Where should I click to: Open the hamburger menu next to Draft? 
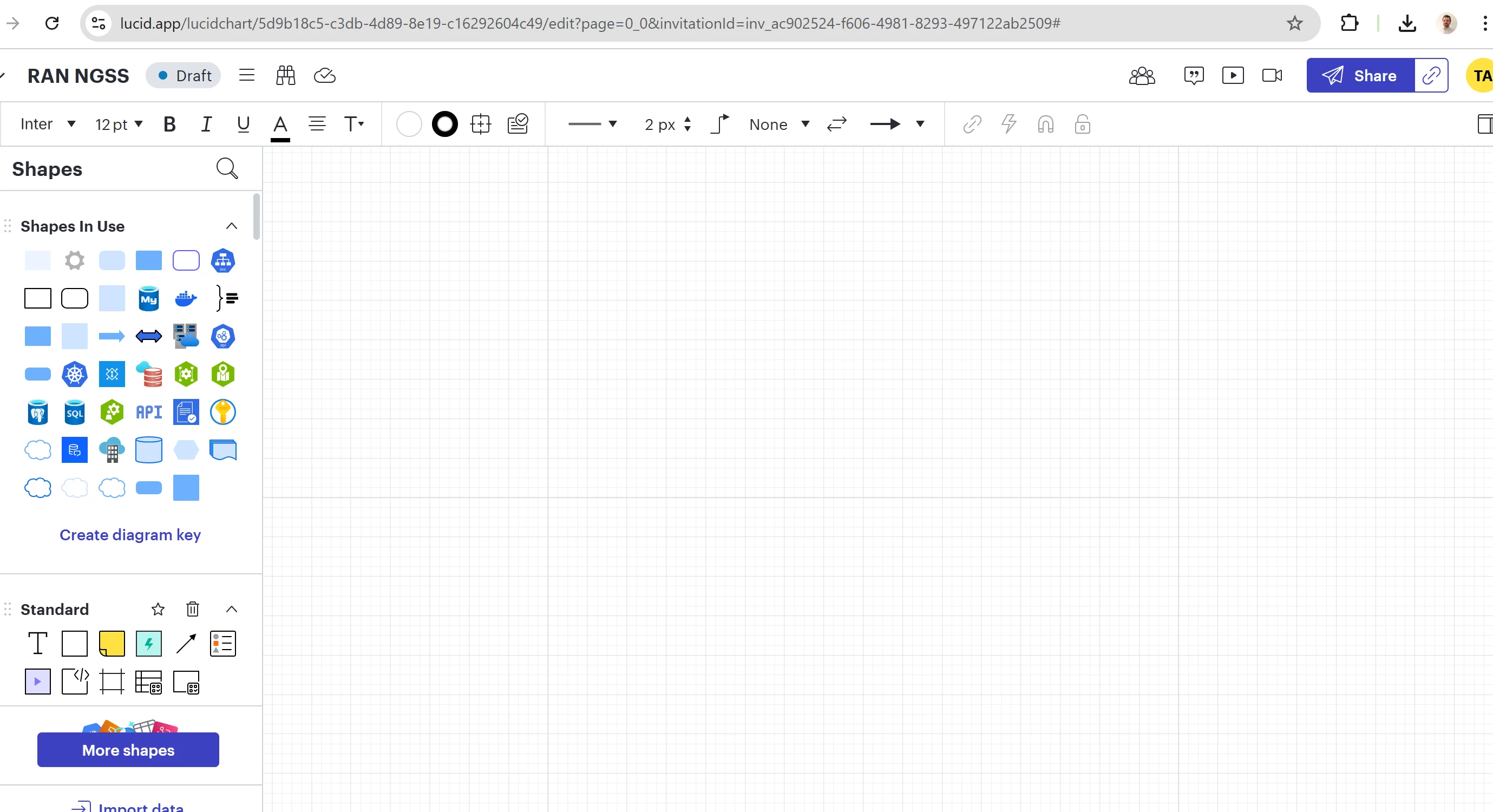click(246, 75)
